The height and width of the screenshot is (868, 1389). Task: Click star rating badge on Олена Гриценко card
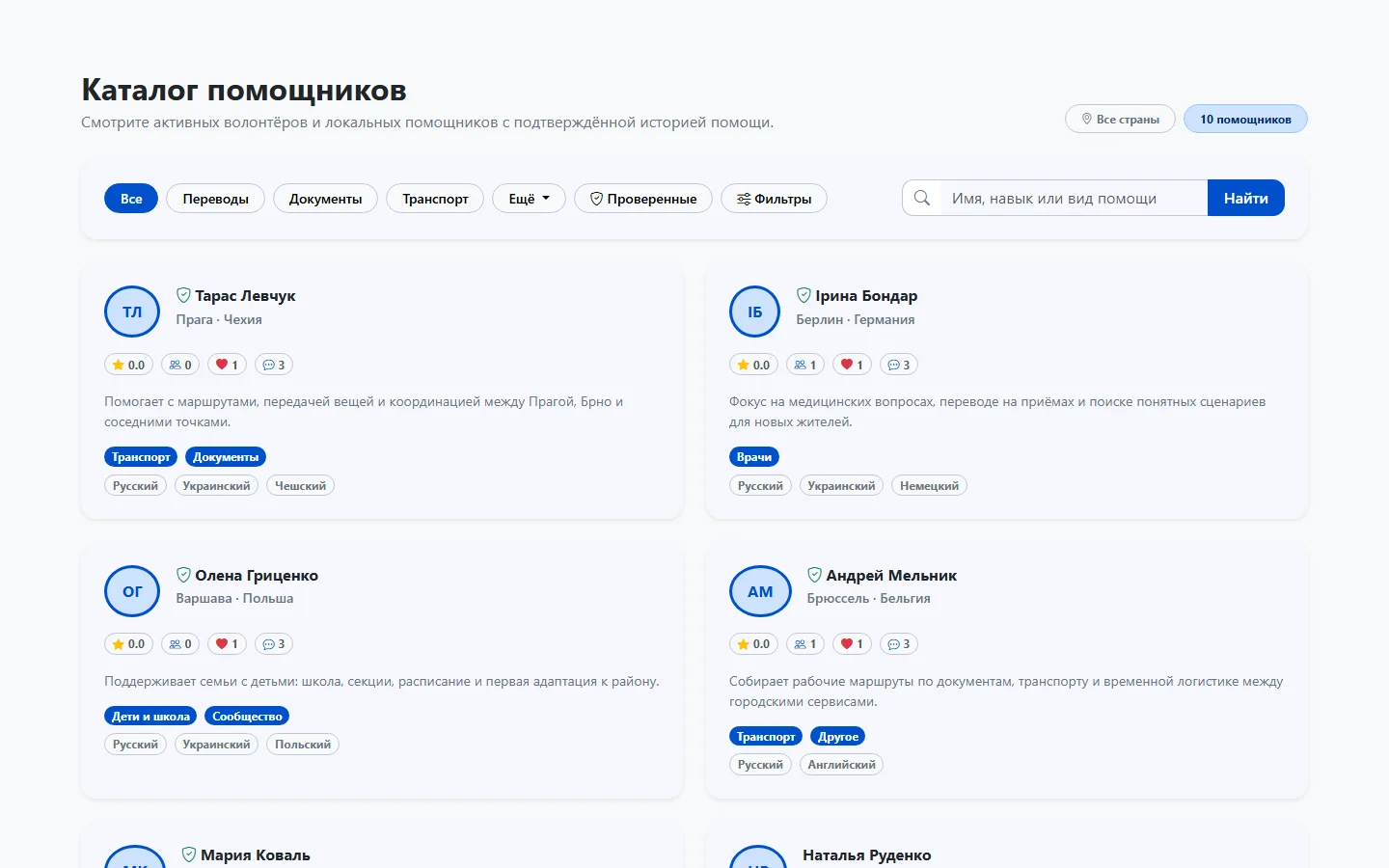pyautogui.click(x=128, y=643)
